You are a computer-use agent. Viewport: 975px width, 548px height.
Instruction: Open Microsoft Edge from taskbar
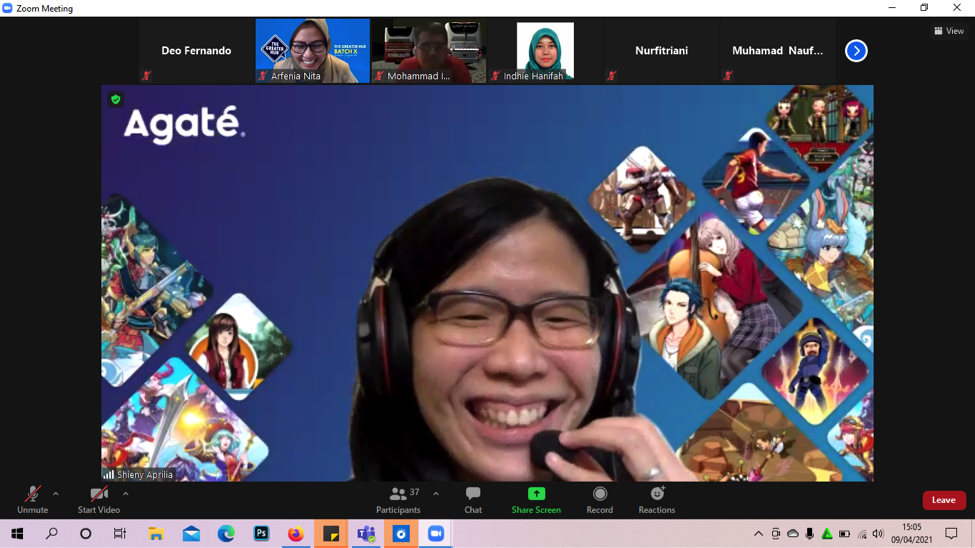(x=226, y=534)
